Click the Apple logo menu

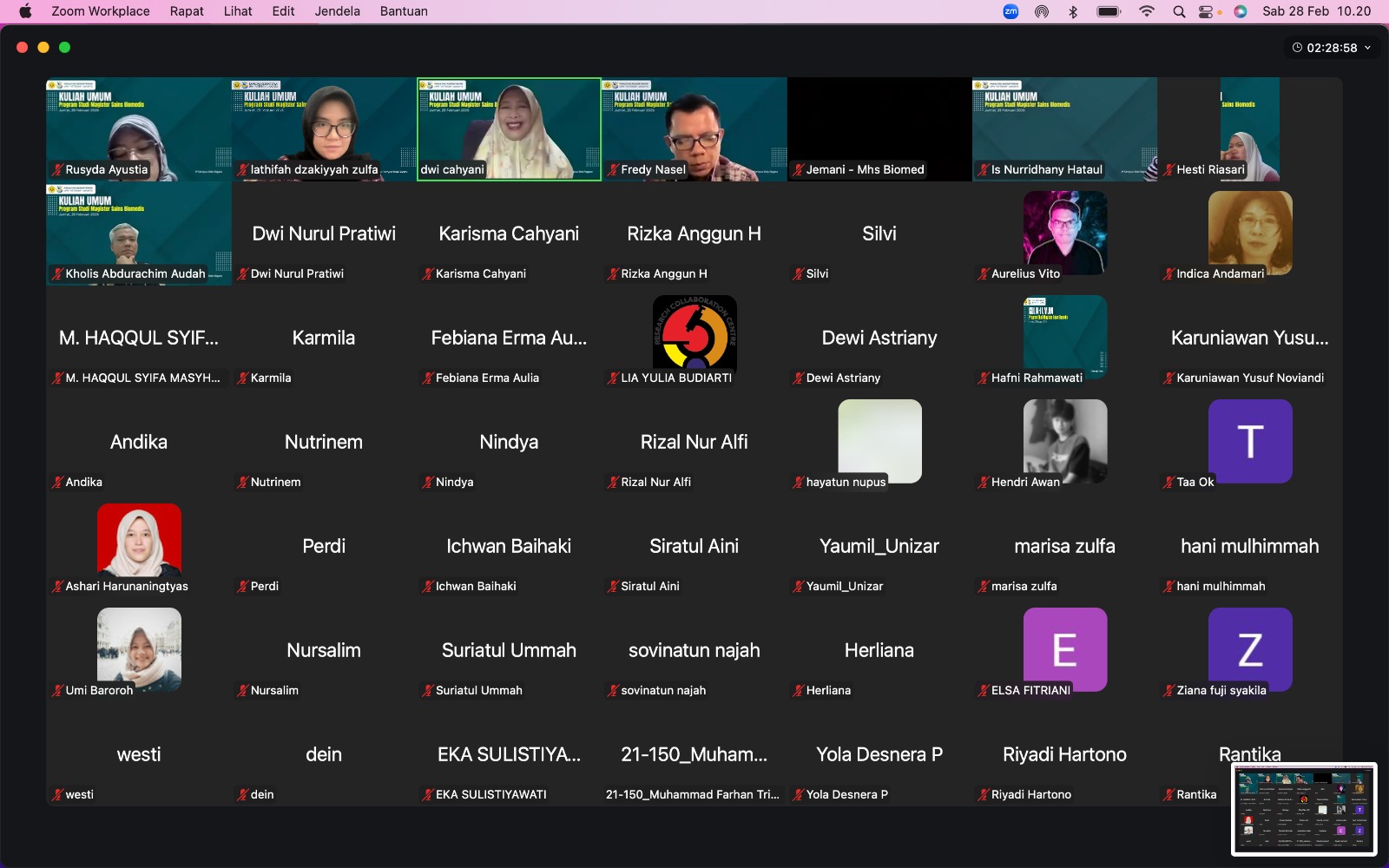25,11
